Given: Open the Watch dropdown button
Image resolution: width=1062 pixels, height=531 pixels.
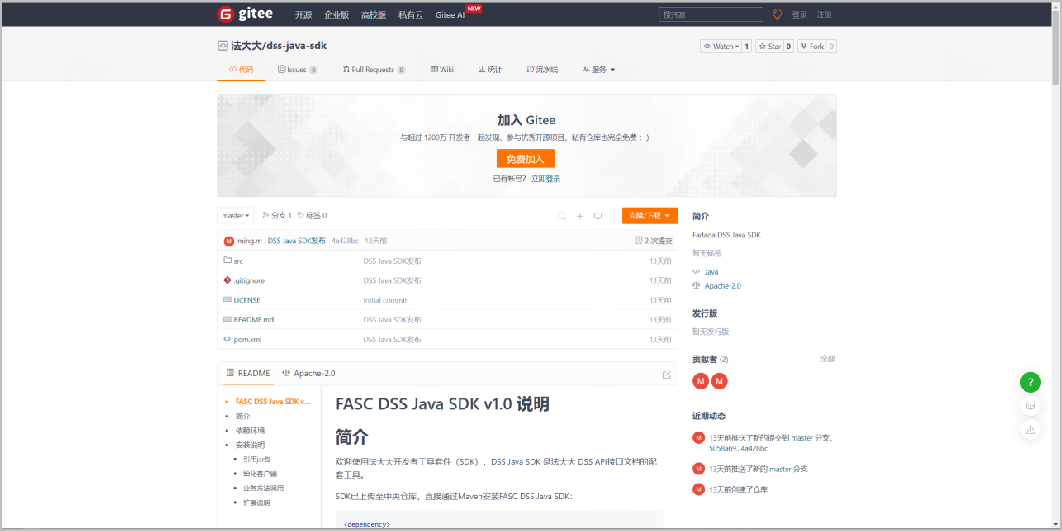Looking at the screenshot, I should [x=721, y=46].
